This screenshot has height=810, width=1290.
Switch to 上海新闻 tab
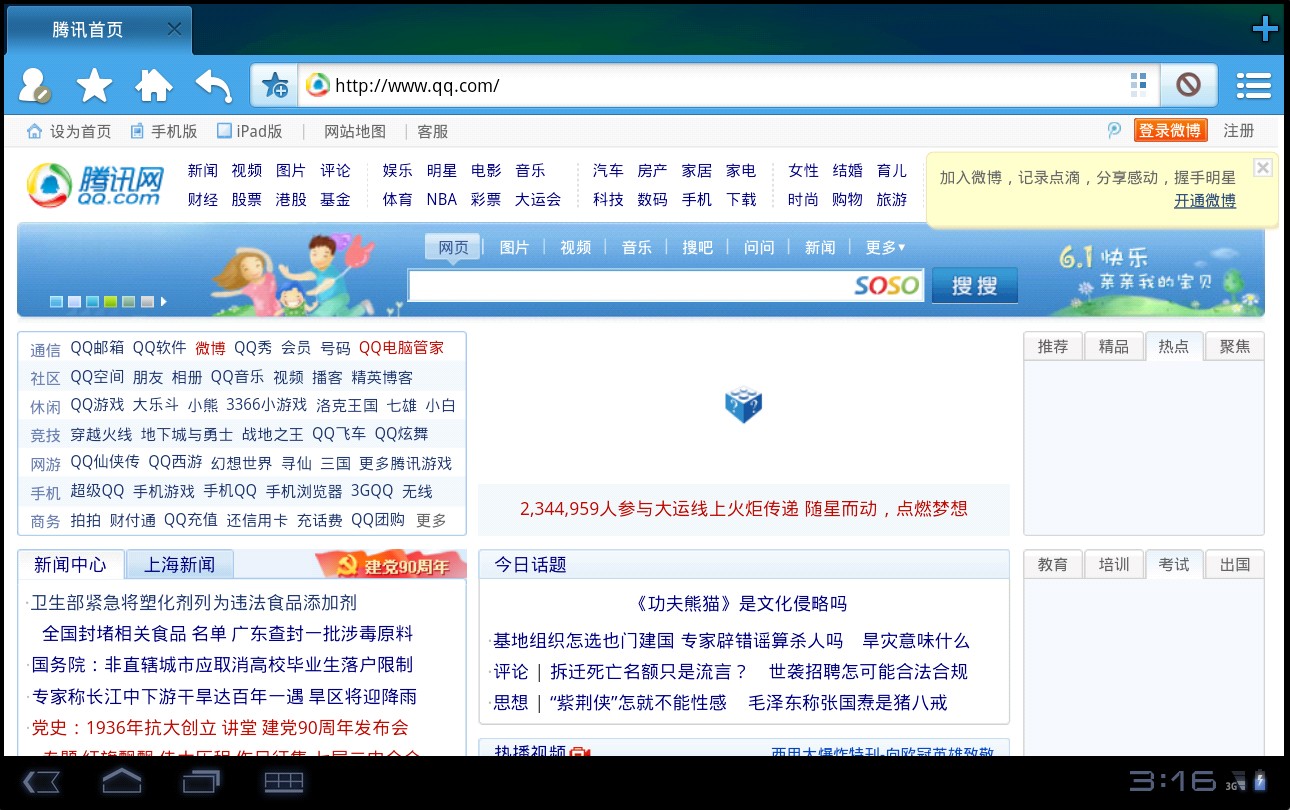click(180, 564)
